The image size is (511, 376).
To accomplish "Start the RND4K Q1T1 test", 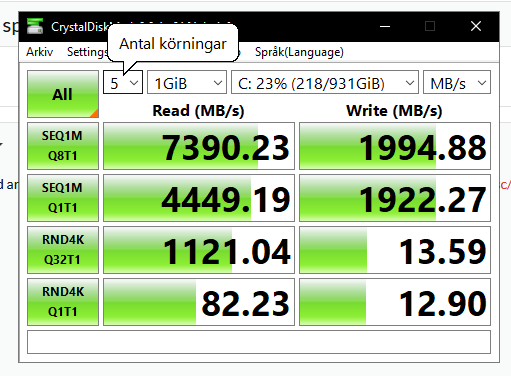I will click(x=63, y=302).
